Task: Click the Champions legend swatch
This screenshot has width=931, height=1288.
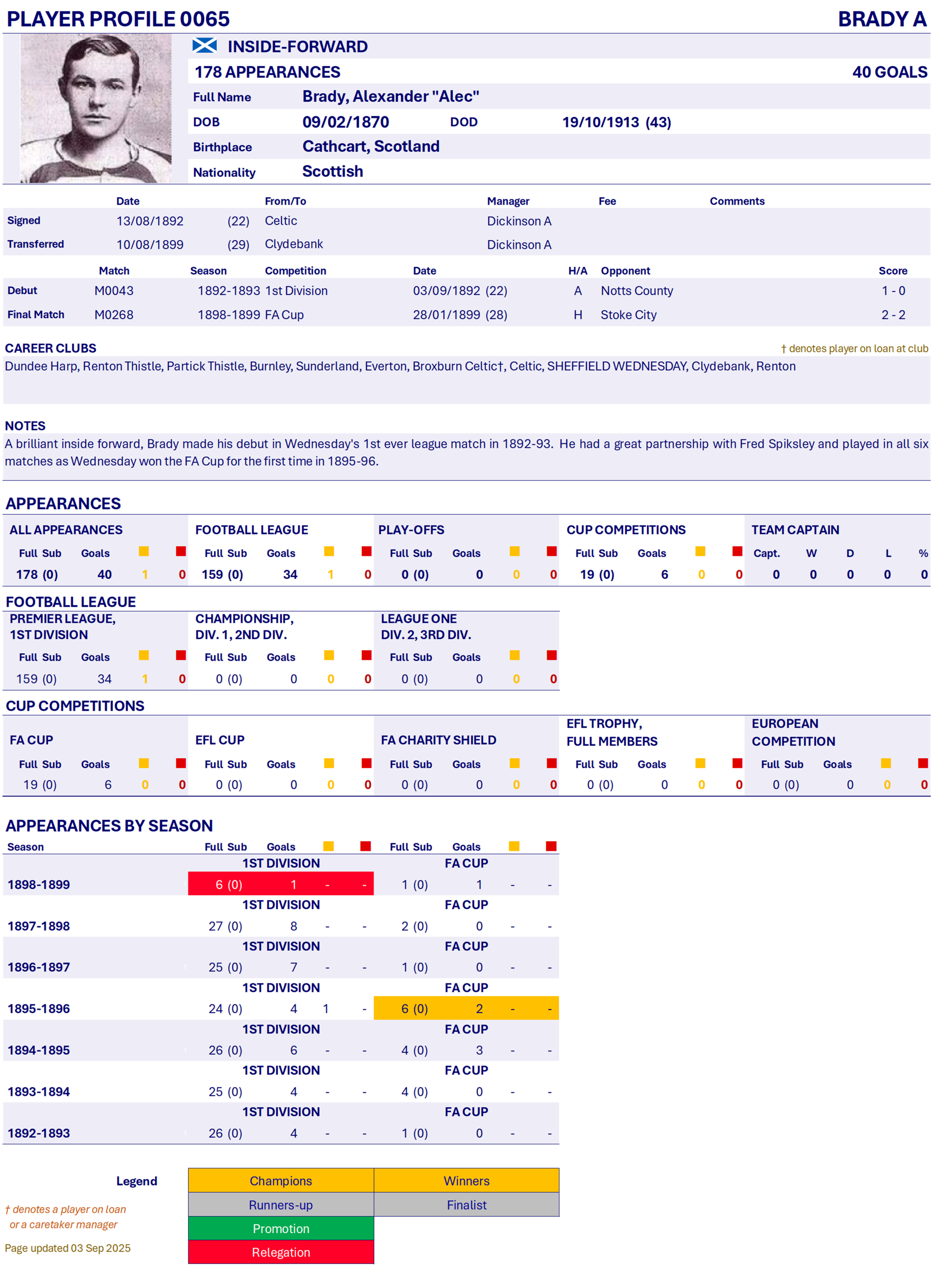Action: 280,1181
